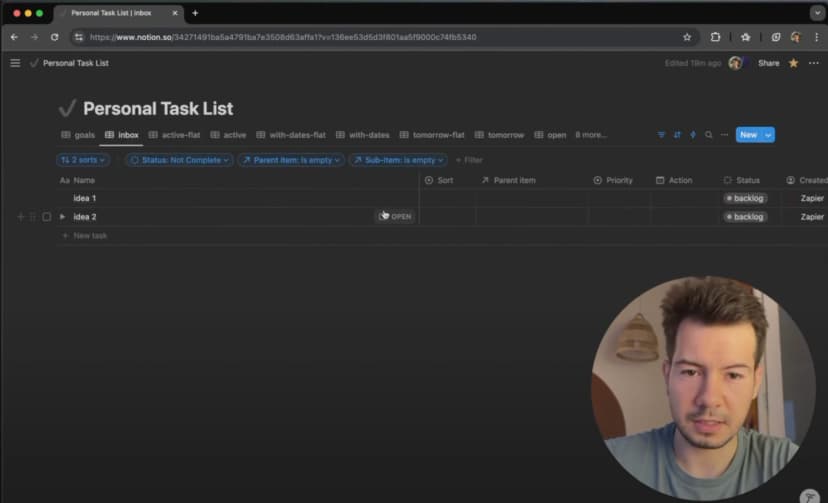Open the browser profile avatar
Image resolution: width=828 pixels, height=503 pixels.
tap(795, 37)
